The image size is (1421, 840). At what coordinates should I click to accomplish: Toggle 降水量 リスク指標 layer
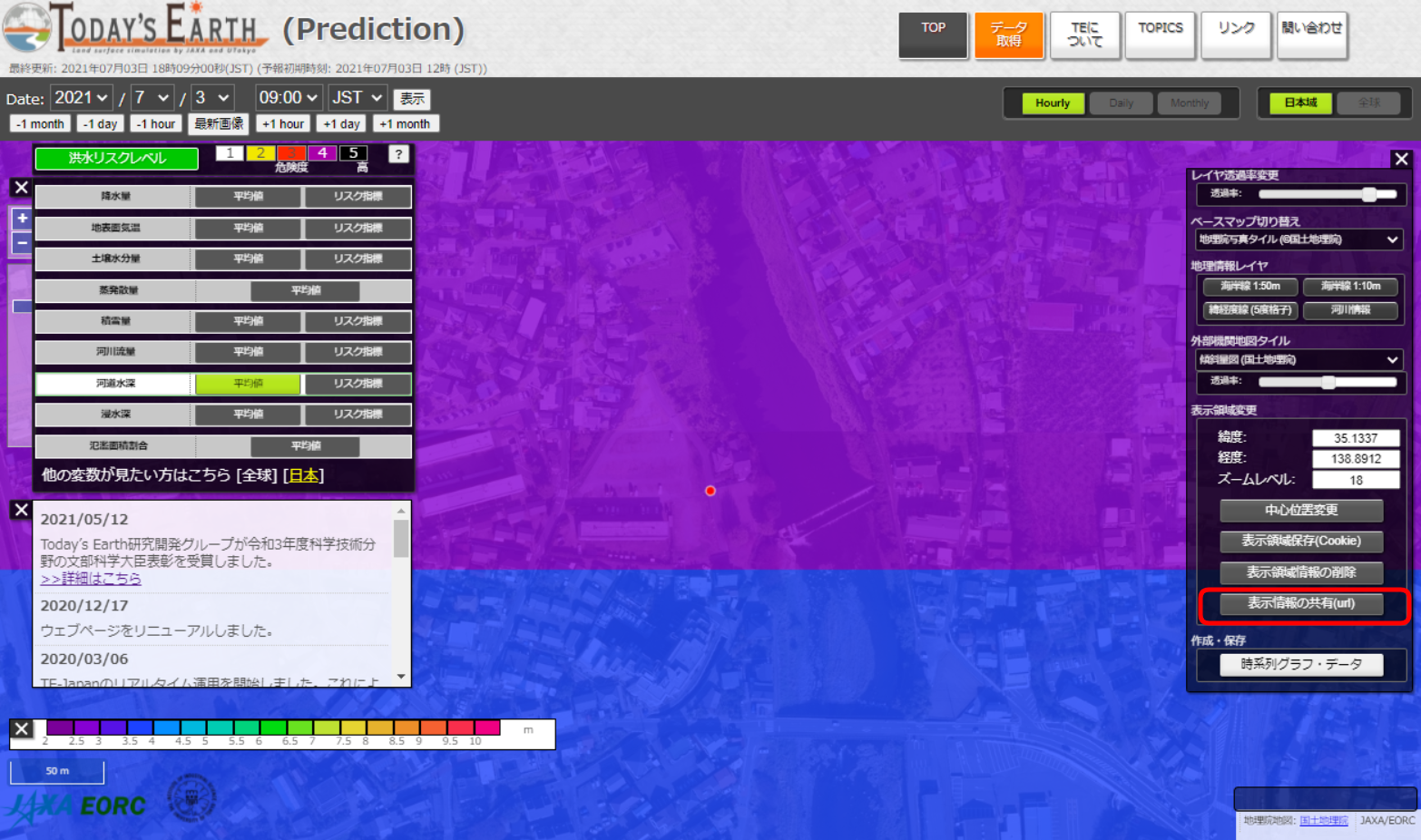point(358,197)
